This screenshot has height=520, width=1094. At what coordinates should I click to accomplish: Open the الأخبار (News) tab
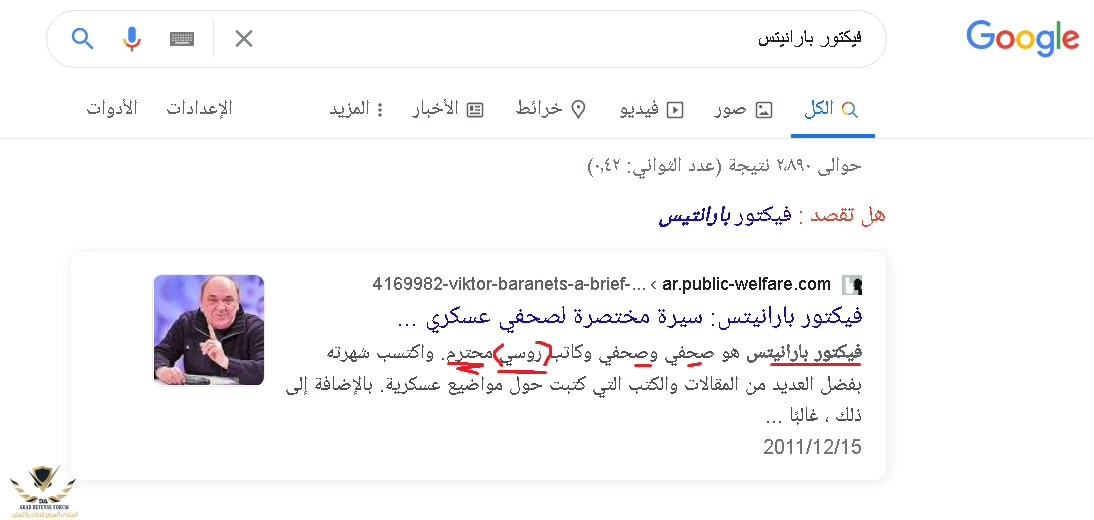[x=448, y=109]
